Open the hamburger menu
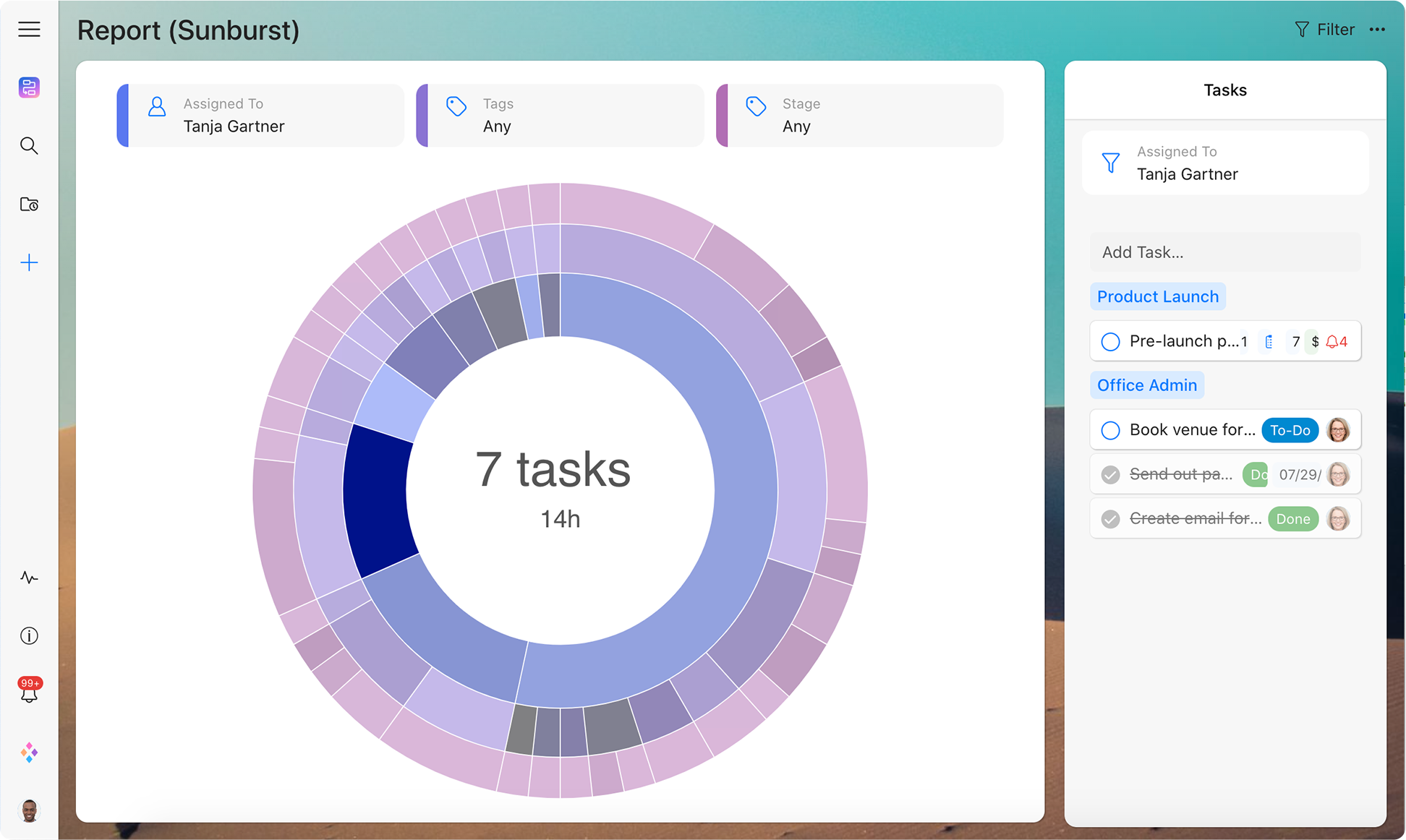Image resolution: width=1406 pixels, height=840 pixels. pos(29,30)
